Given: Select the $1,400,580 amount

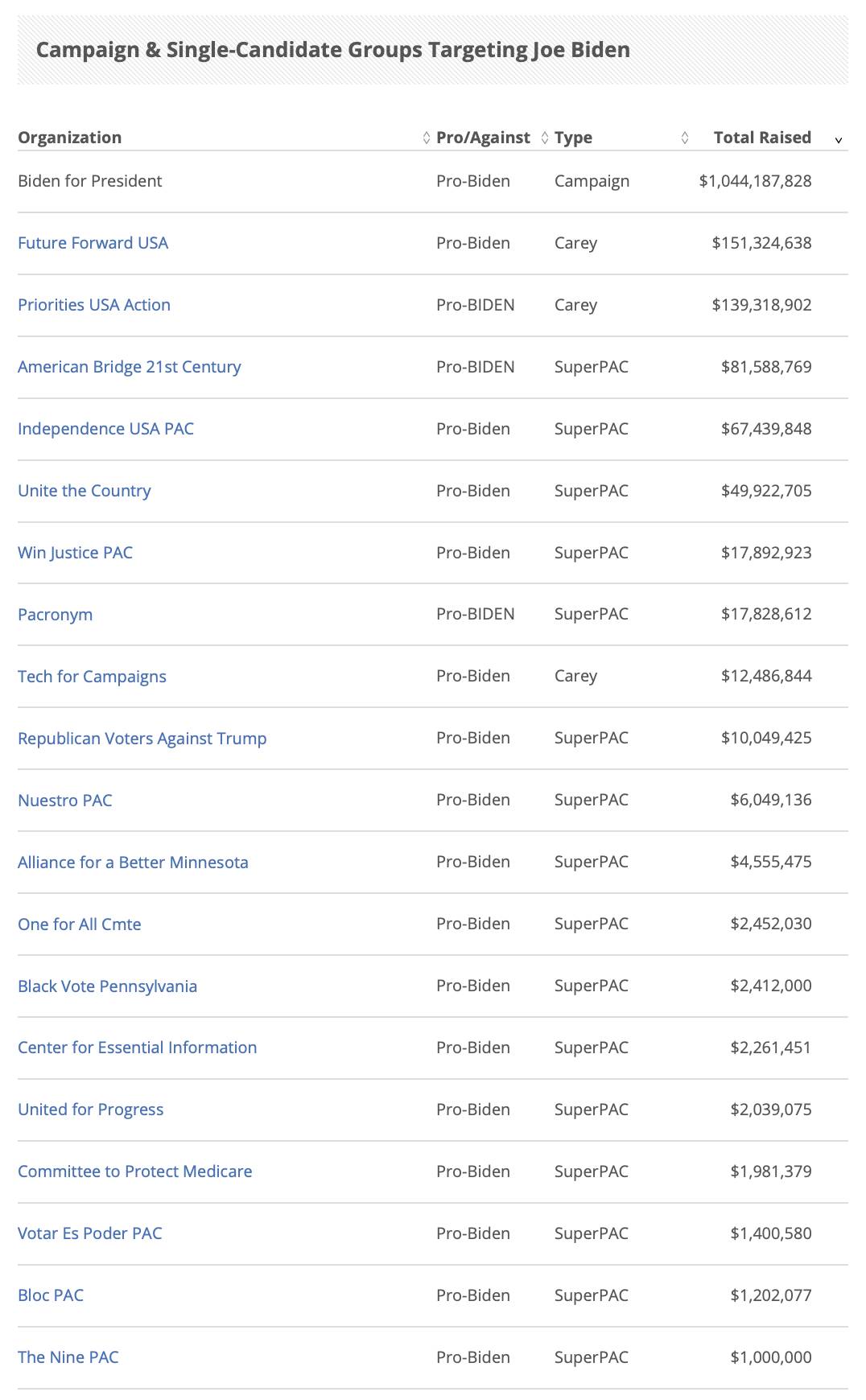Looking at the screenshot, I should tap(771, 1233).
